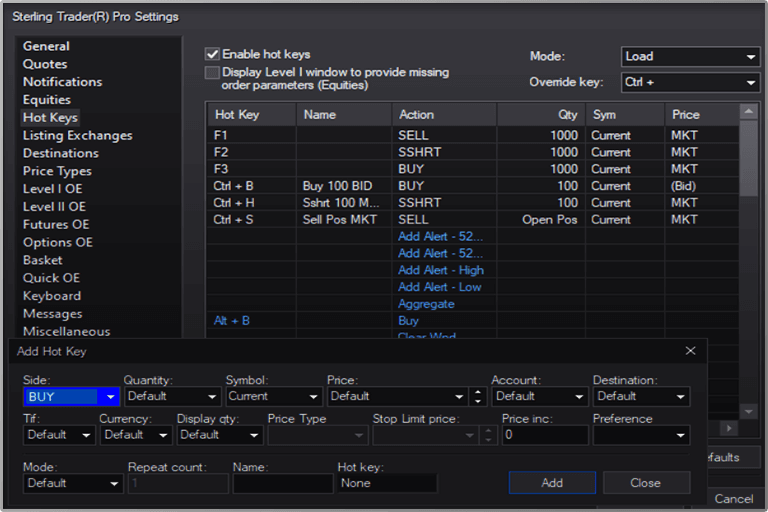Open Keyboard settings category
The width and height of the screenshot is (768, 512).
51,296
